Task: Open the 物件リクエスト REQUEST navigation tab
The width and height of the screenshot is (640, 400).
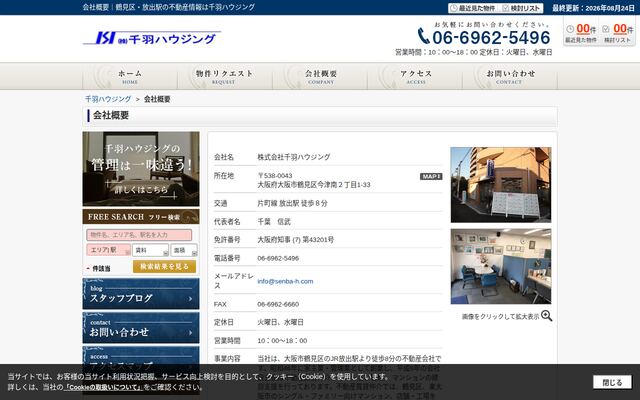Action: pos(224,76)
